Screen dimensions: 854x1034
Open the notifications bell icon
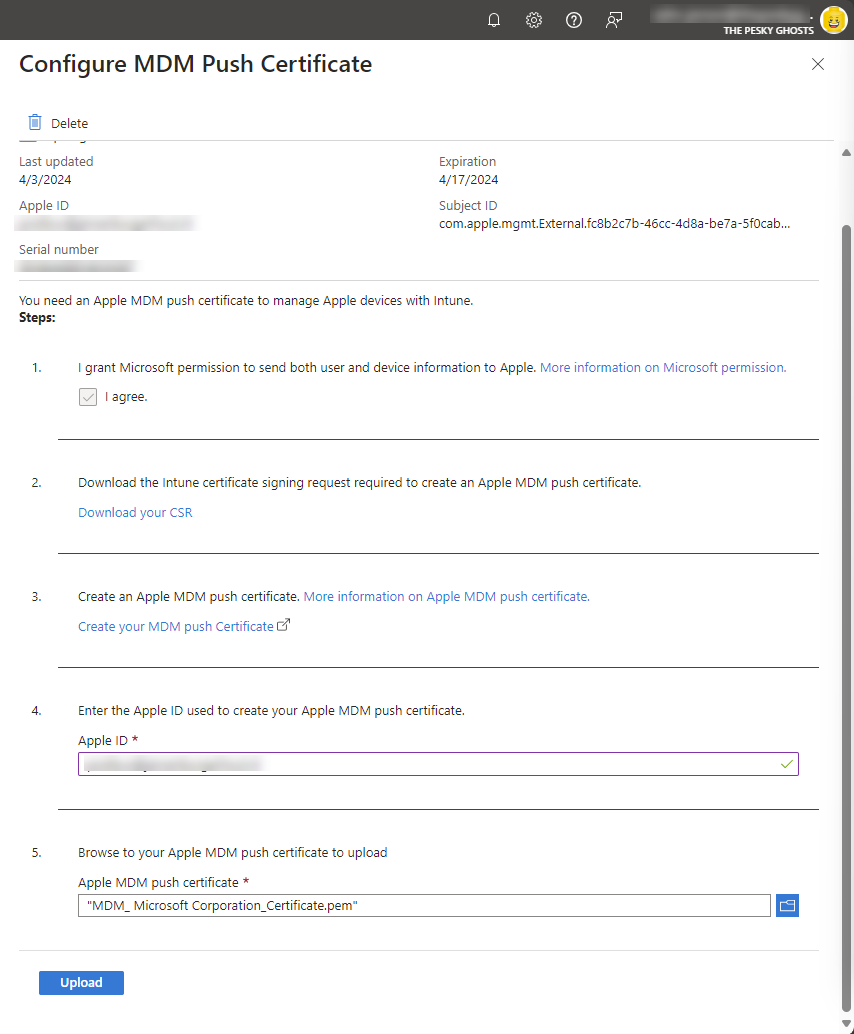pyautogui.click(x=494, y=20)
